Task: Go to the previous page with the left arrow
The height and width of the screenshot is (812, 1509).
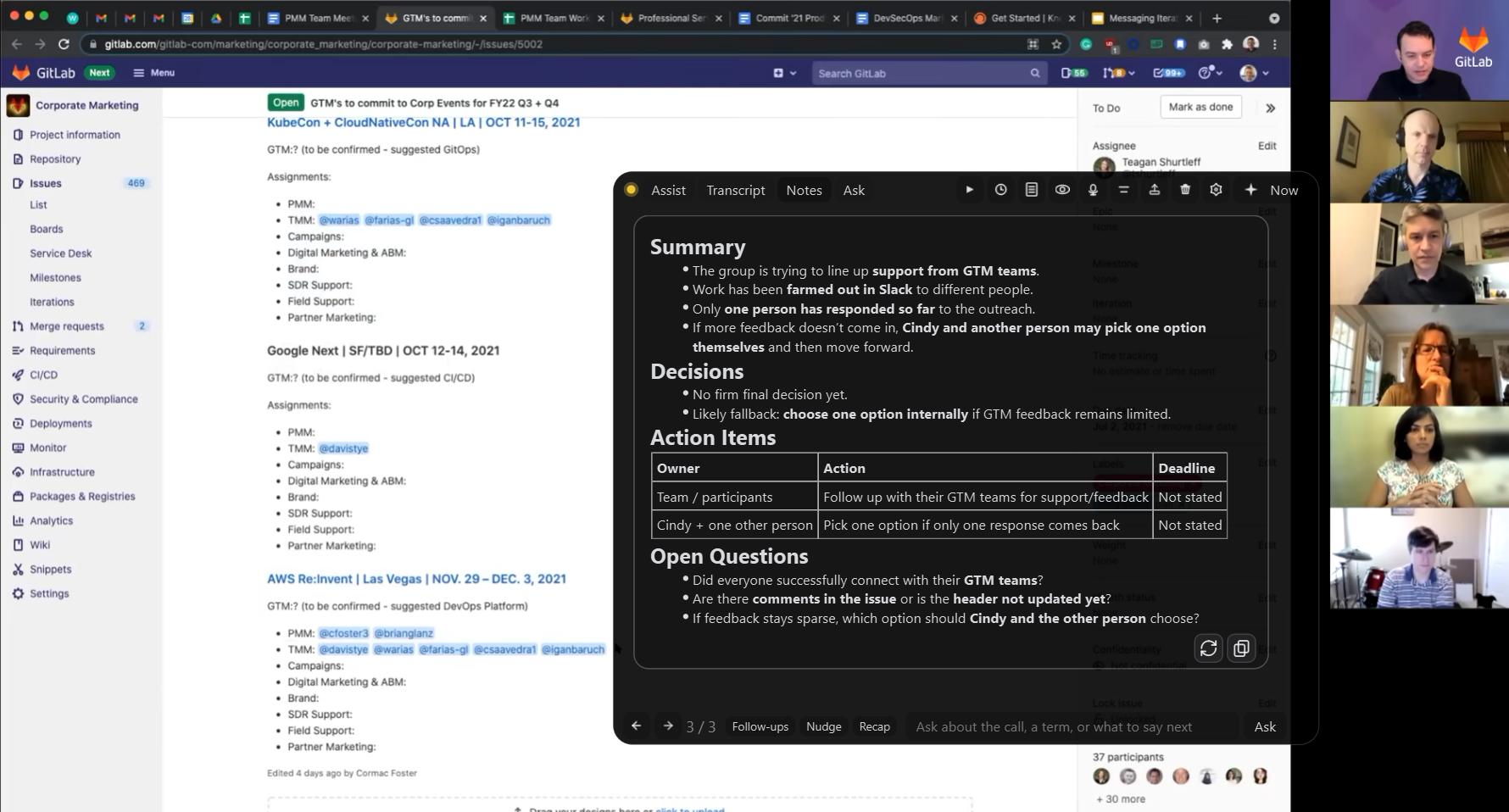Action: [x=636, y=726]
